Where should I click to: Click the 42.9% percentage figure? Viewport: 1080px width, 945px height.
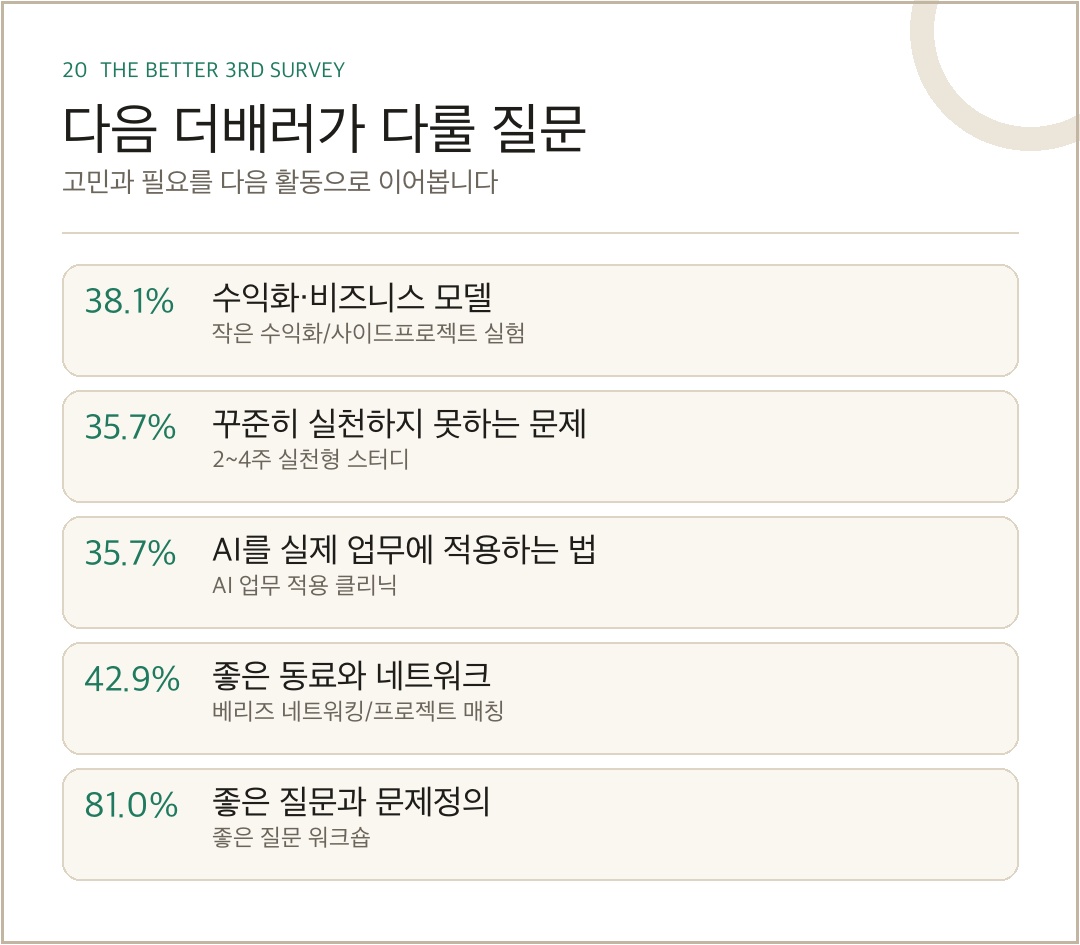point(132,679)
